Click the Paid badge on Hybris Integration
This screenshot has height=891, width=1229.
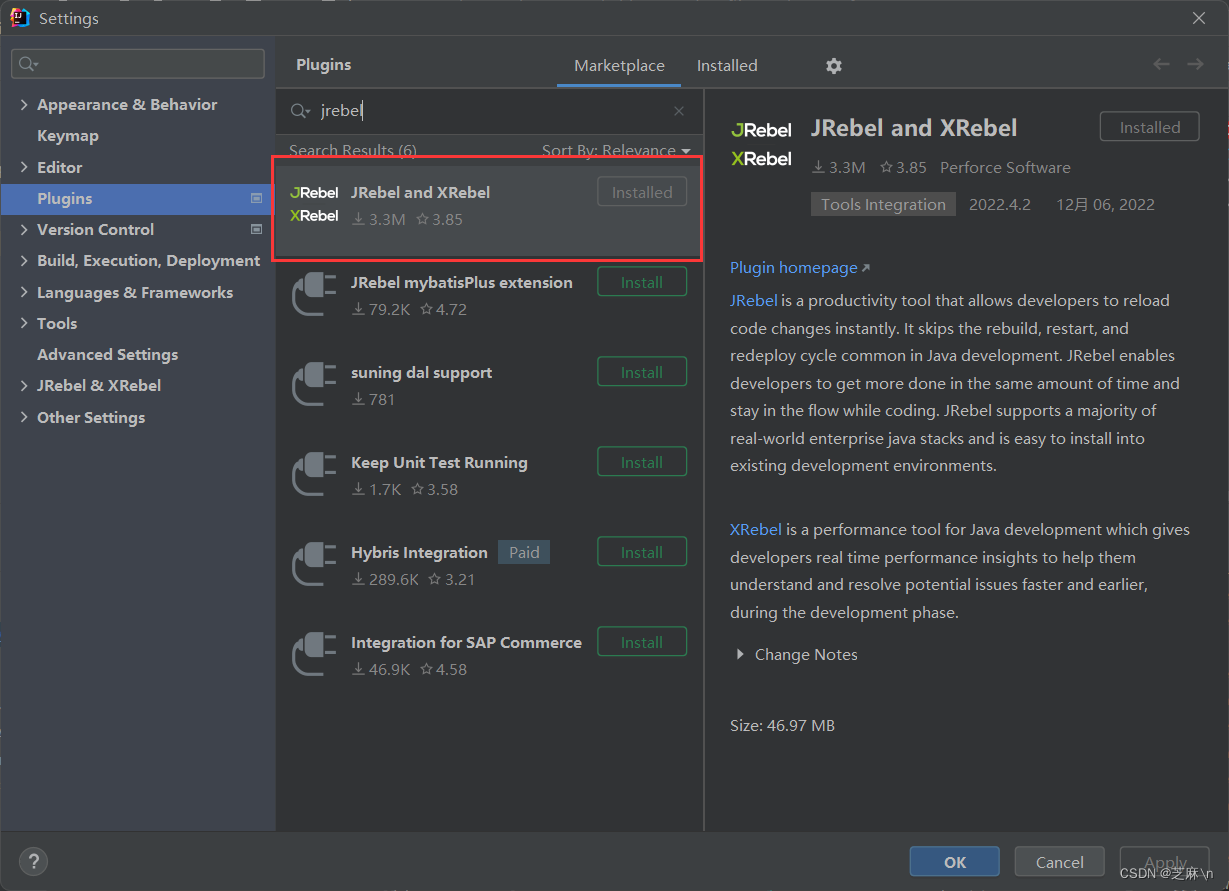[524, 552]
